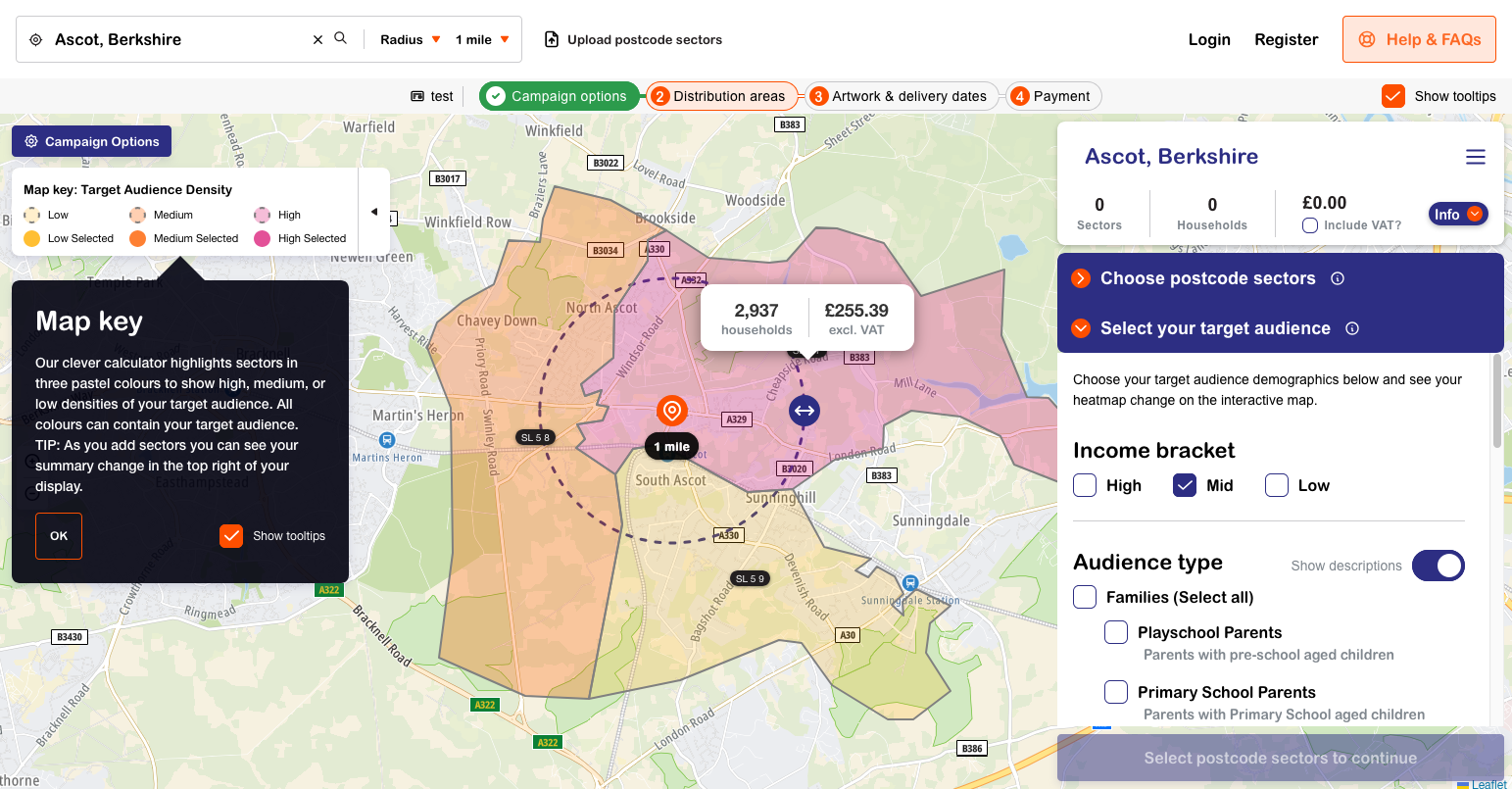
Task: Click the orange location pin on map
Action: click(671, 410)
